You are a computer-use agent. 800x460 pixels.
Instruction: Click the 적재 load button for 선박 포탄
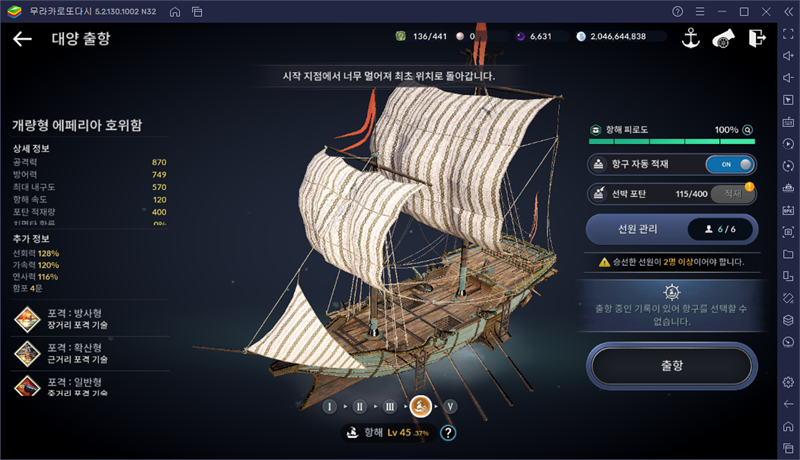point(733,194)
